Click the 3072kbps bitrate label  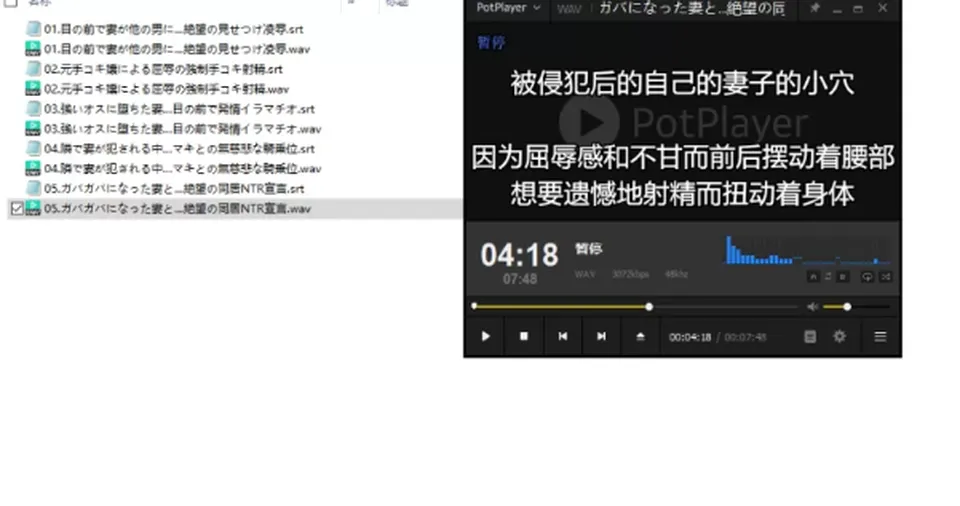631,274
